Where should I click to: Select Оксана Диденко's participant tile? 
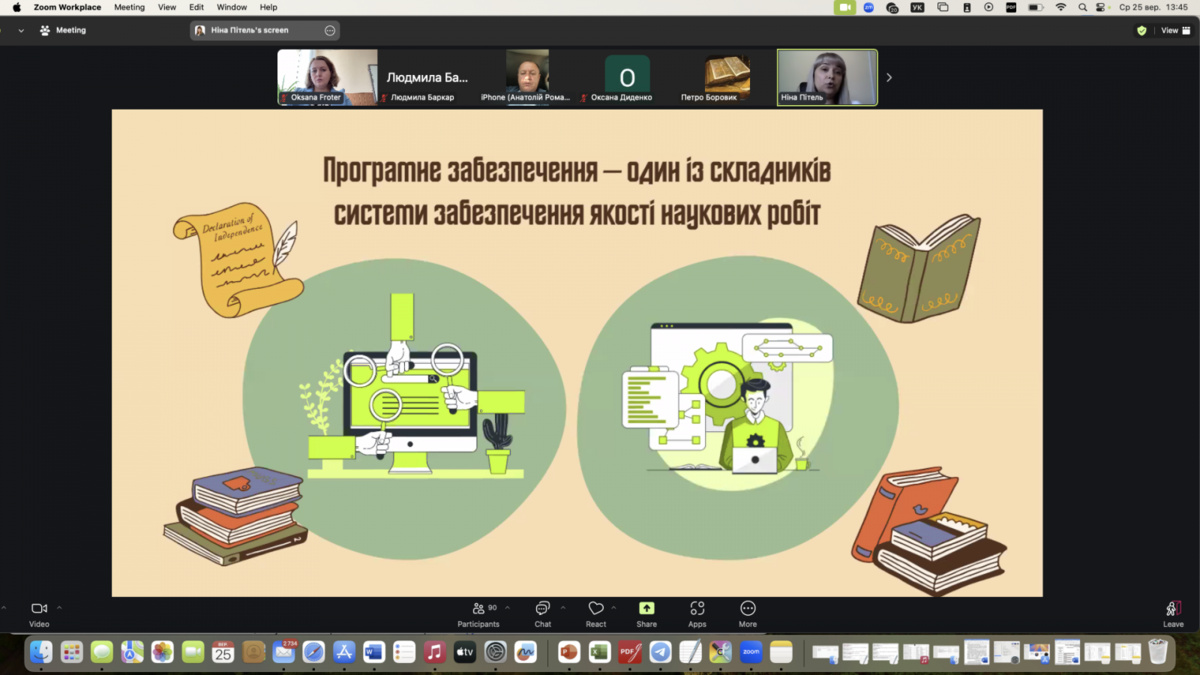click(627, 77)
